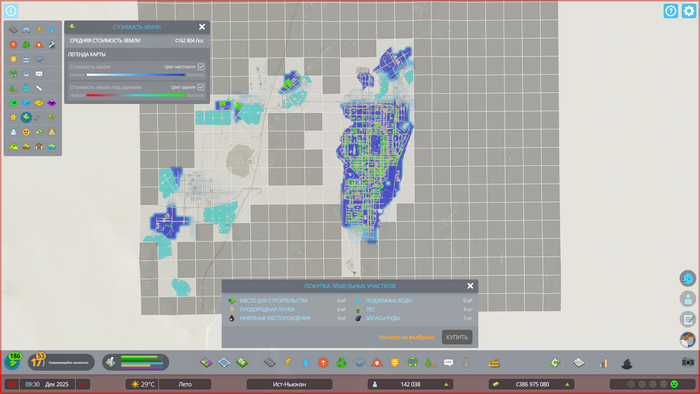The width and height of the screenshot is (700, 394).
Task: Open the zone demand bars panel
Action: point(136,362)
